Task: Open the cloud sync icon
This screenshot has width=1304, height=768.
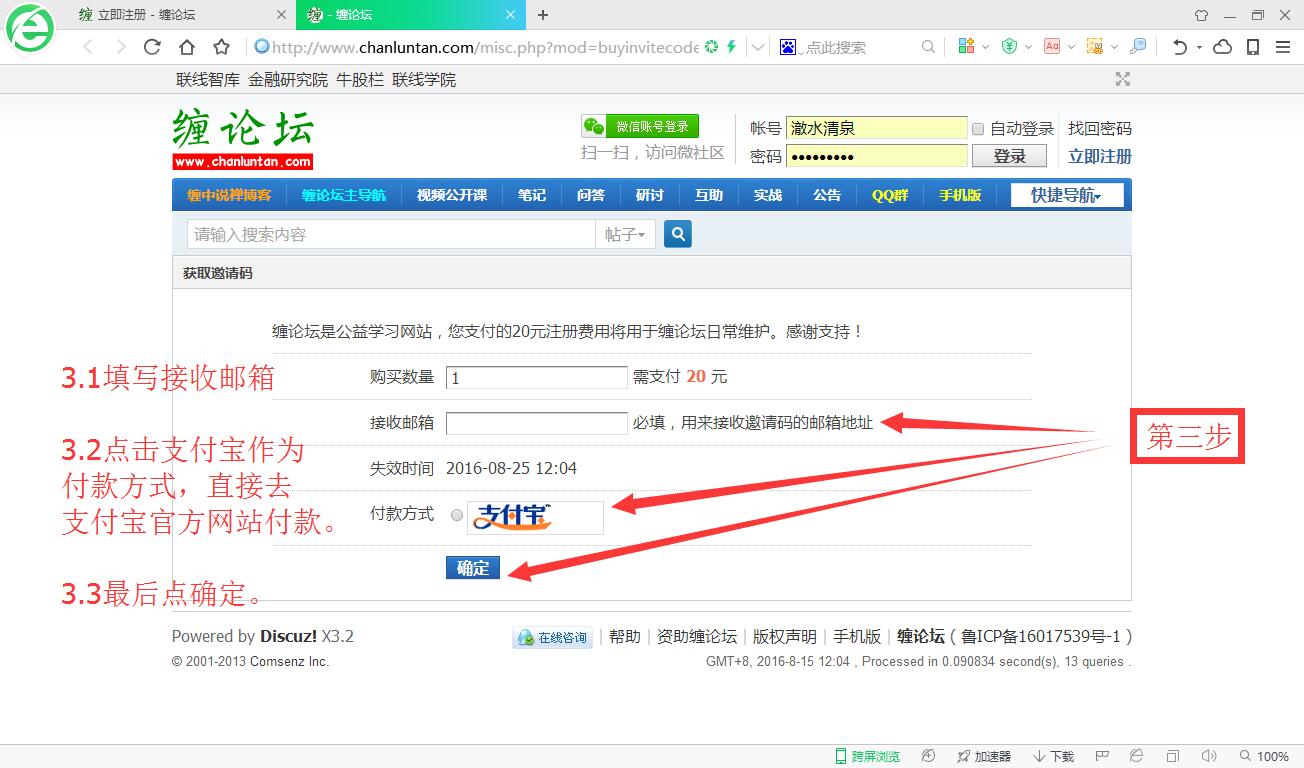Action: coord(1222,47)
